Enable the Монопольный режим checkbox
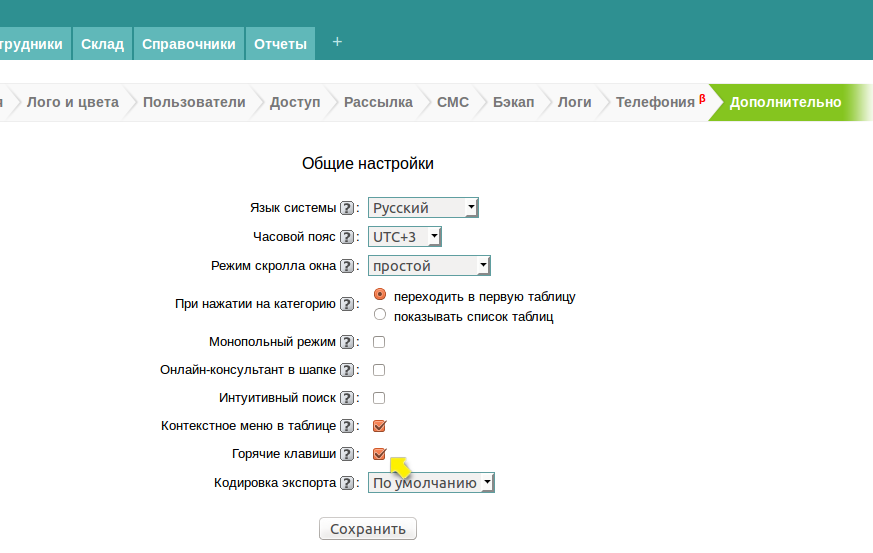The image size is (873, 553). (x=379, y=342)
